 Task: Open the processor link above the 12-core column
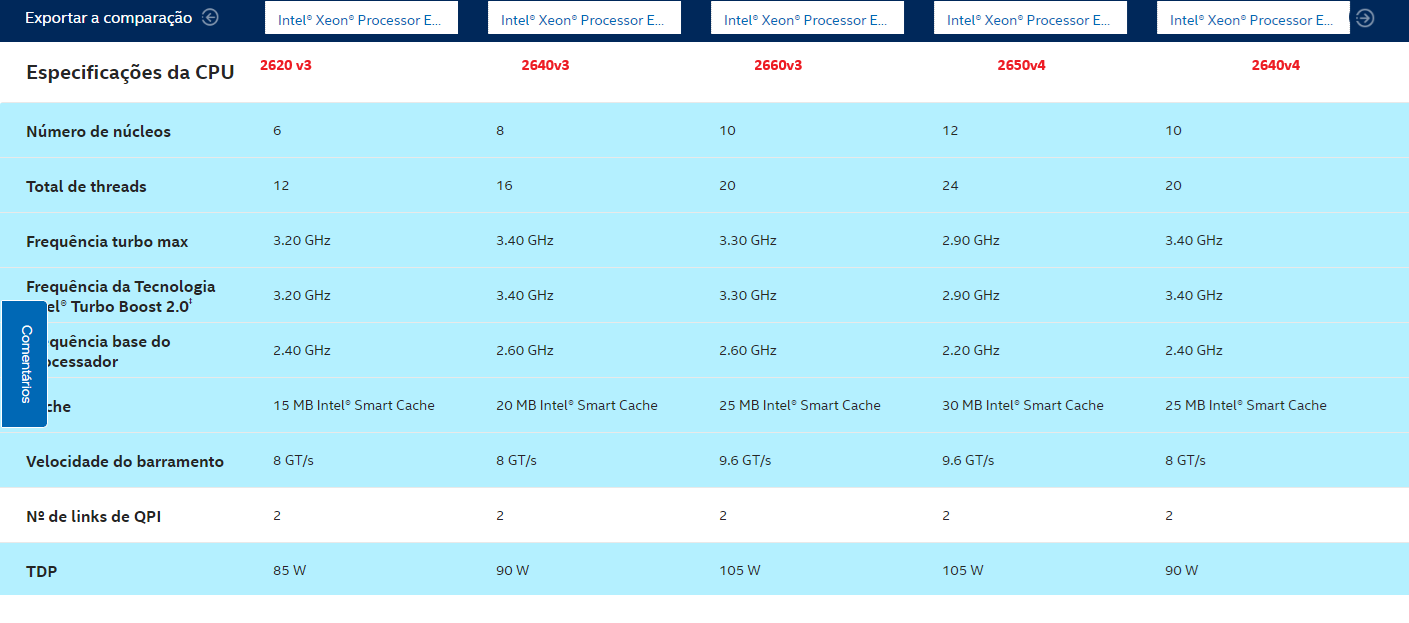(x=1030, y=19)
